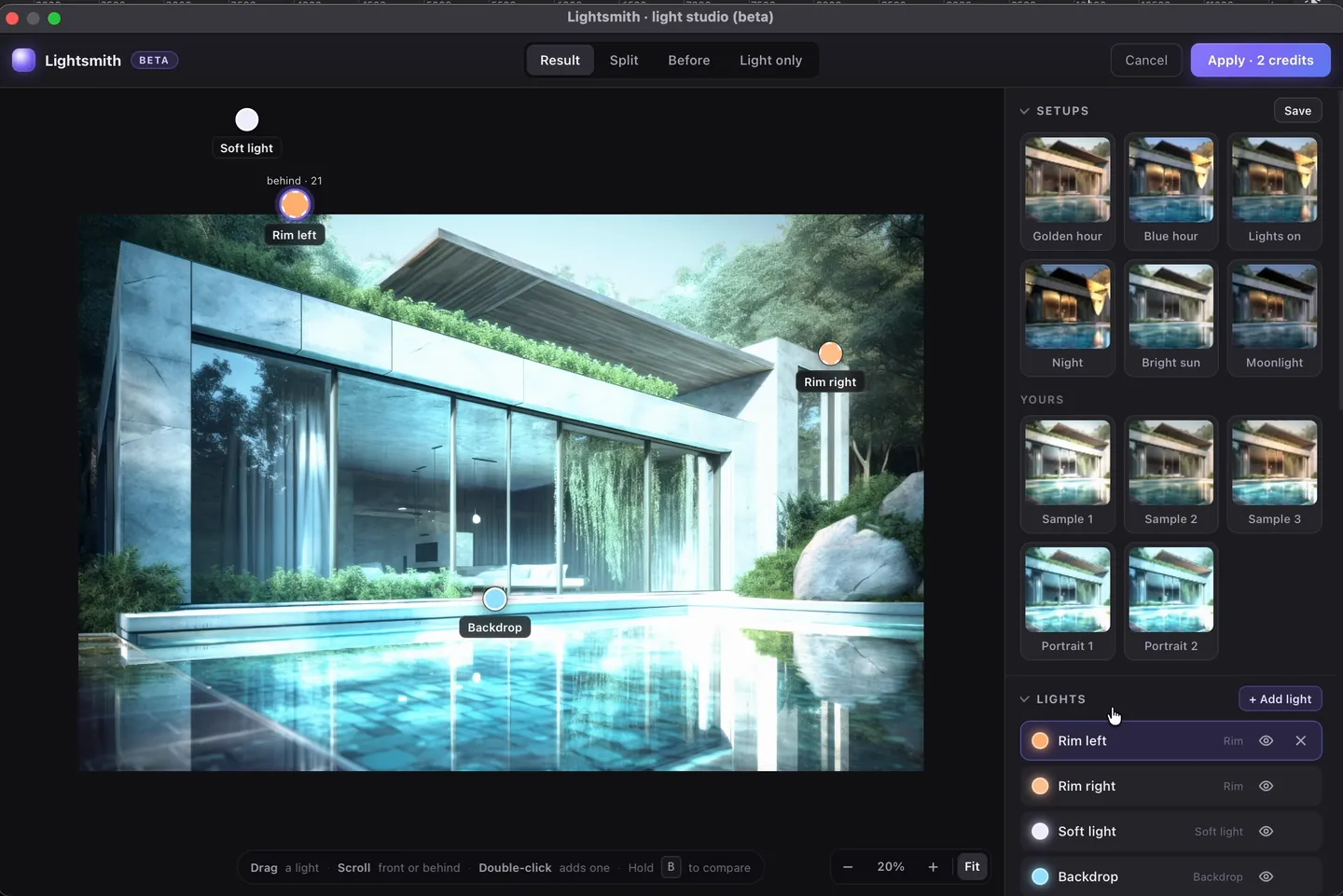Collapse the Setups section
1343x896 pixels.
click(x=1025, y=111)
